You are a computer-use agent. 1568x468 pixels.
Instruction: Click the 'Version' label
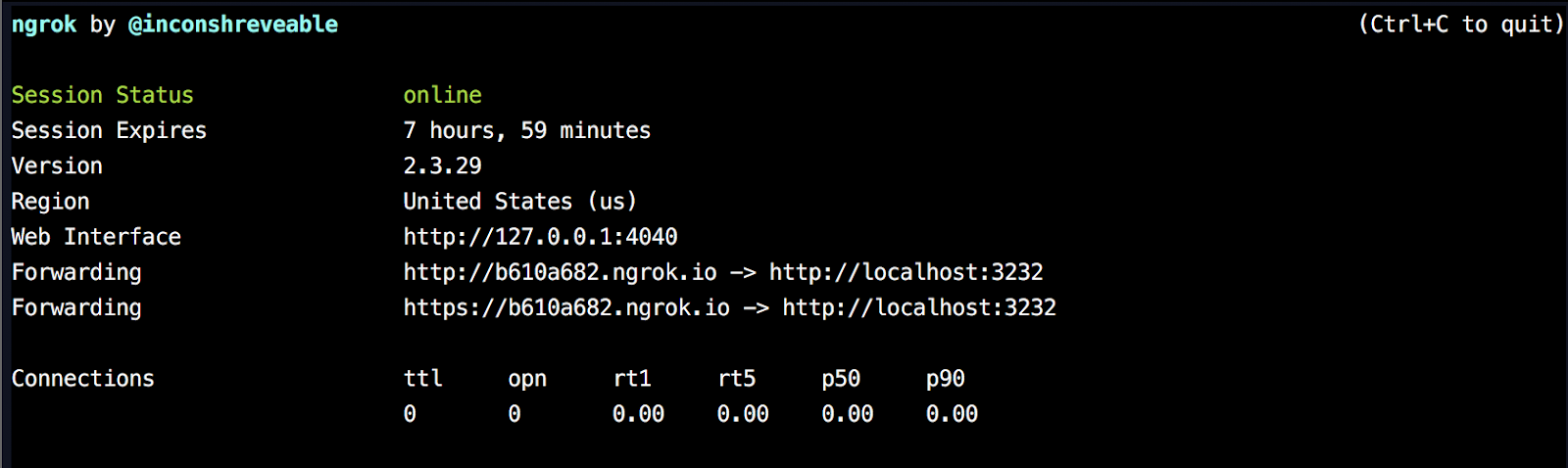tap(57, 166)
